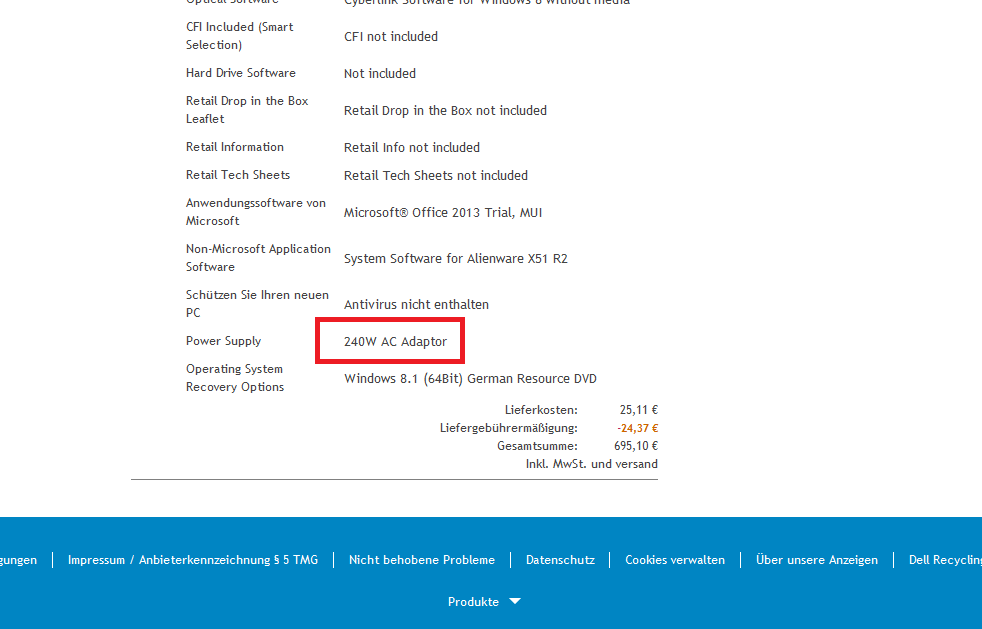Click the 'Retail Information' label
This screenshot has width=982, height=629.
234,147
